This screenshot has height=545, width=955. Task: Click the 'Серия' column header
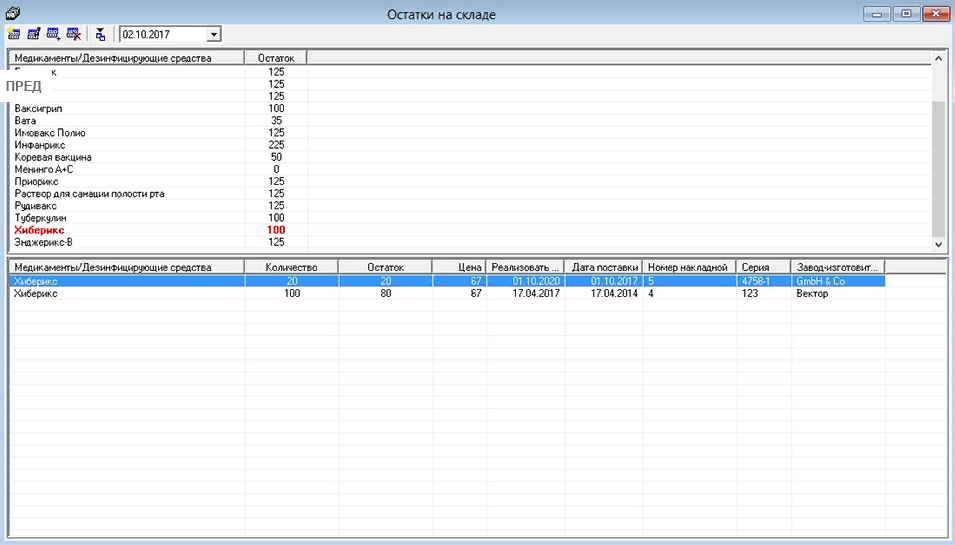coord(763,267)
